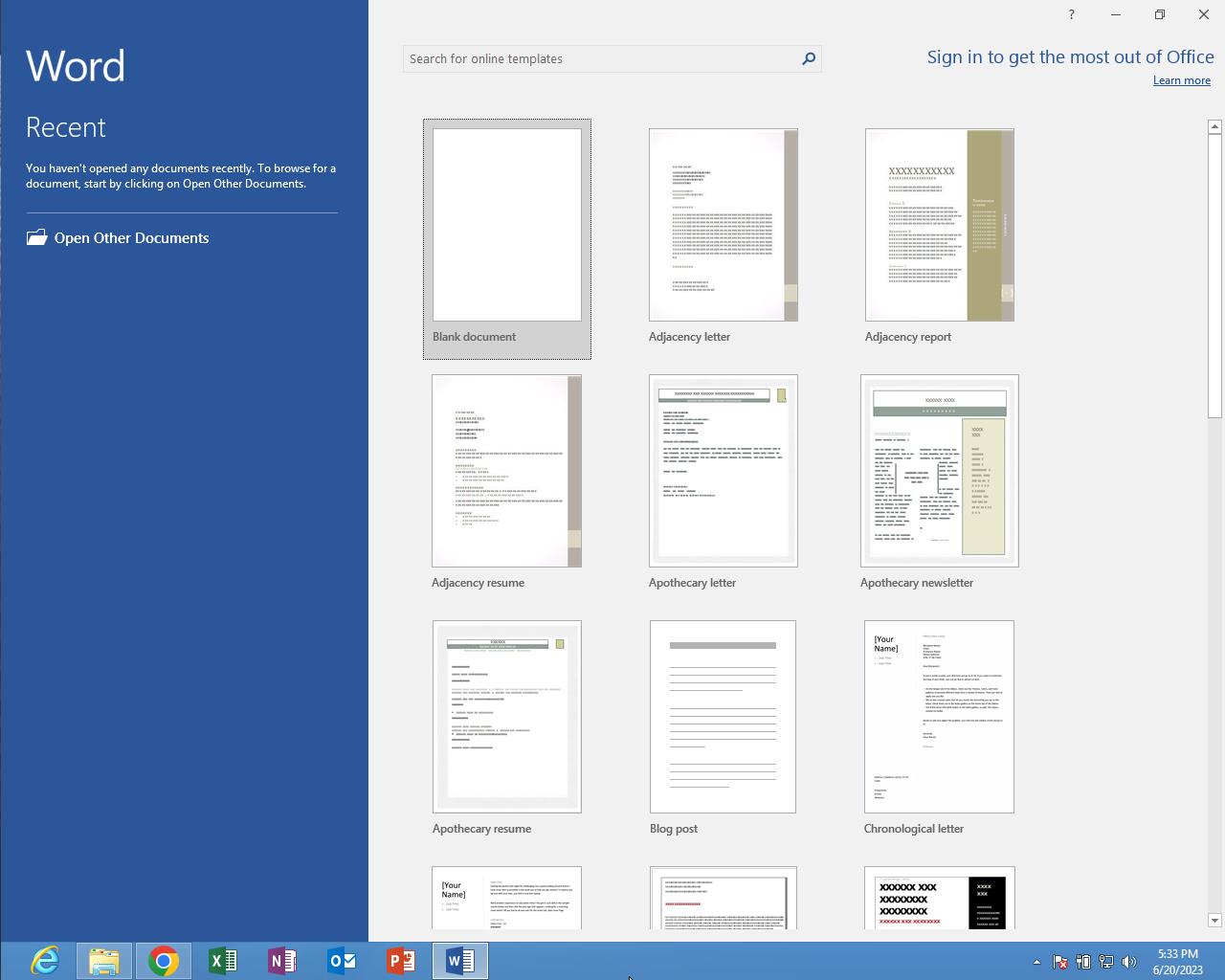Open the taskbar clock and date
This screenshot has width=1225, height=980.
click(1177, 962)
